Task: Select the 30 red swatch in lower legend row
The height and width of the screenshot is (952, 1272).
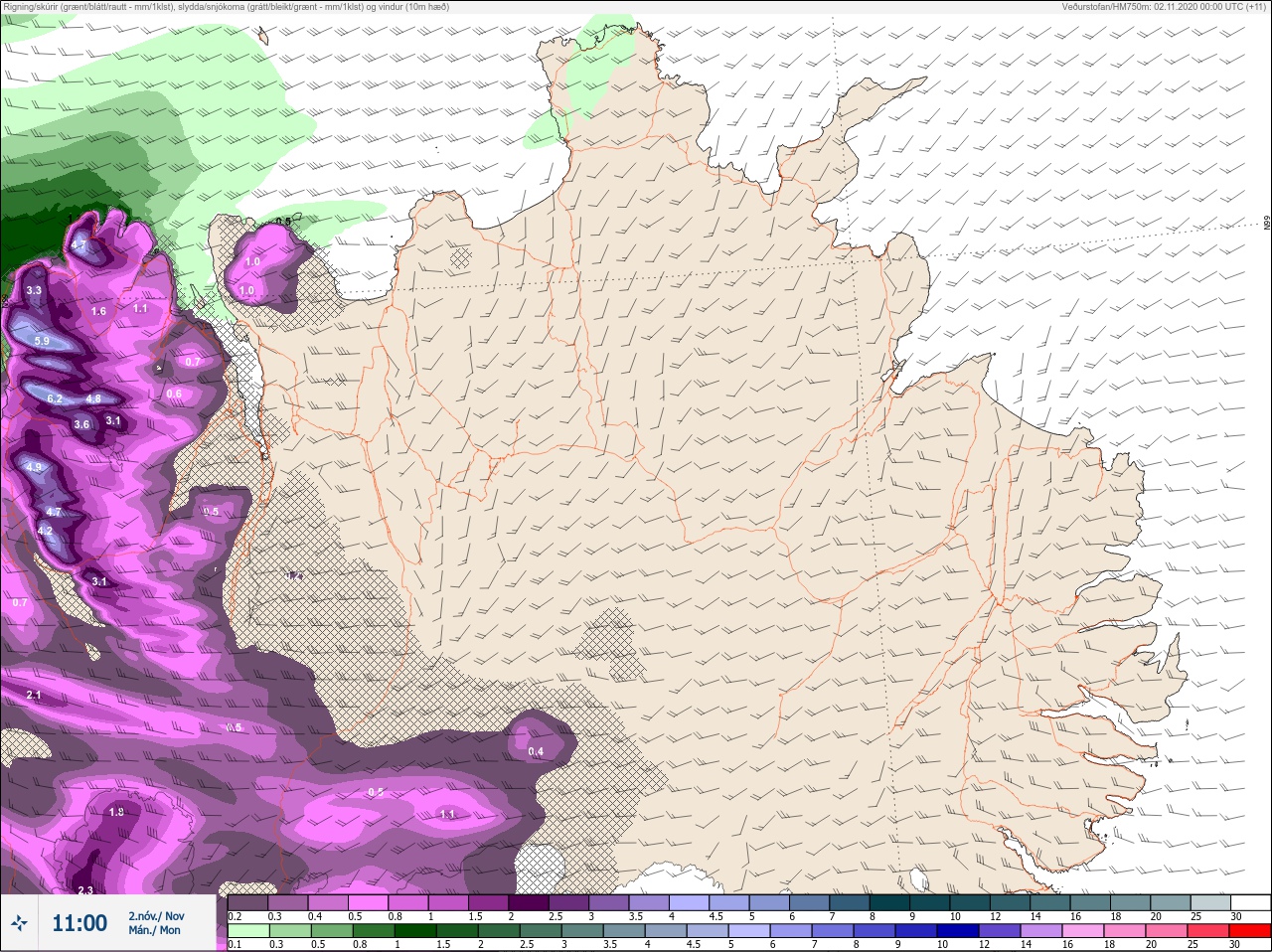Action: click(x=1250, y=931)
